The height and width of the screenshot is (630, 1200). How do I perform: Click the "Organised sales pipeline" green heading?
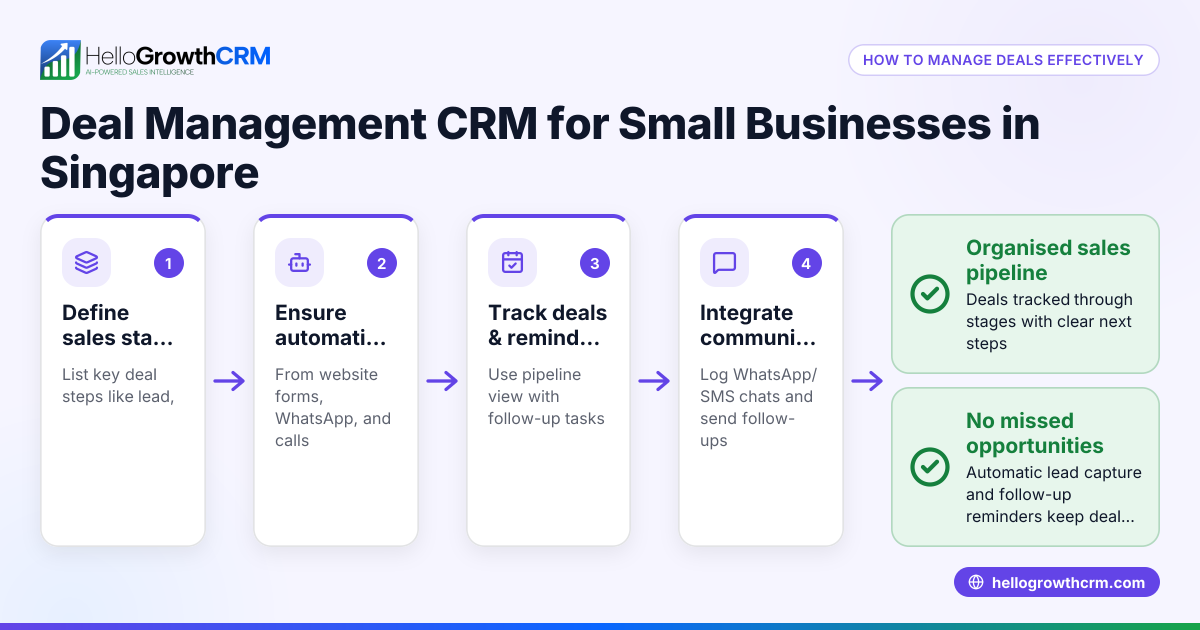tap(1048, 260)
